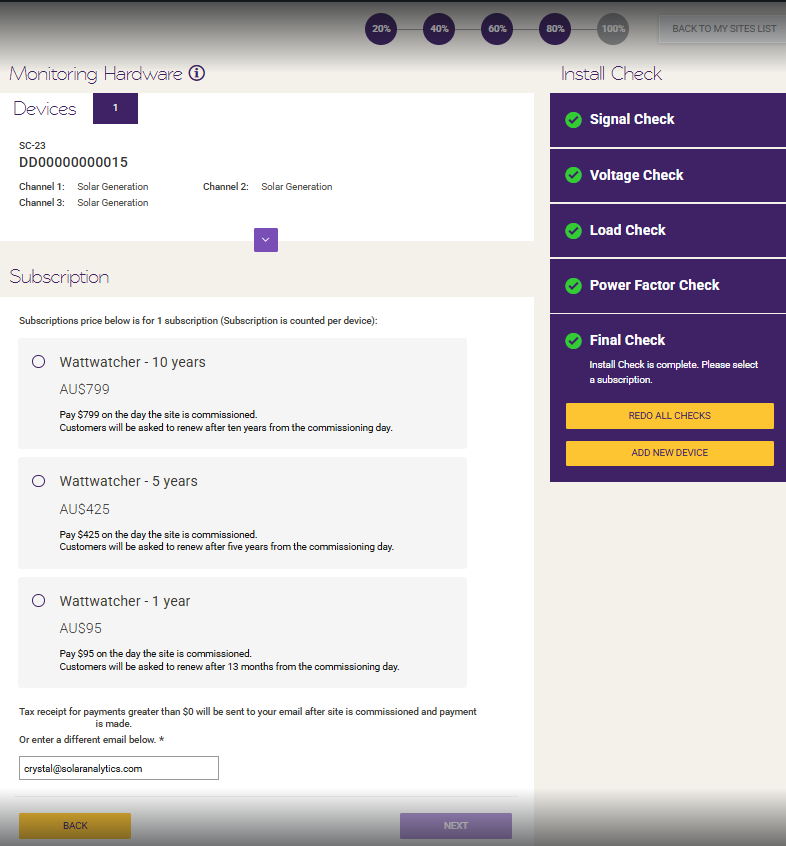This screenshot has height=846, width=786.
Task: Open the Power Factor Check panel row
Action: point(668,285)
